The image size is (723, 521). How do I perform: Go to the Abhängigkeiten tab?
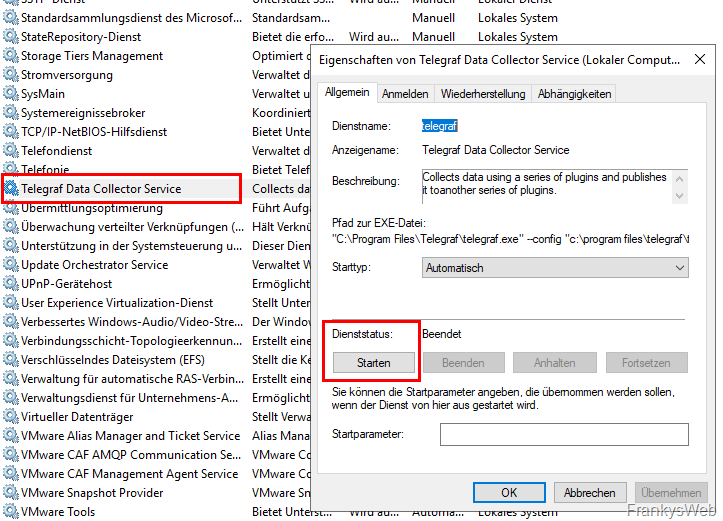(x=574, y=94)
